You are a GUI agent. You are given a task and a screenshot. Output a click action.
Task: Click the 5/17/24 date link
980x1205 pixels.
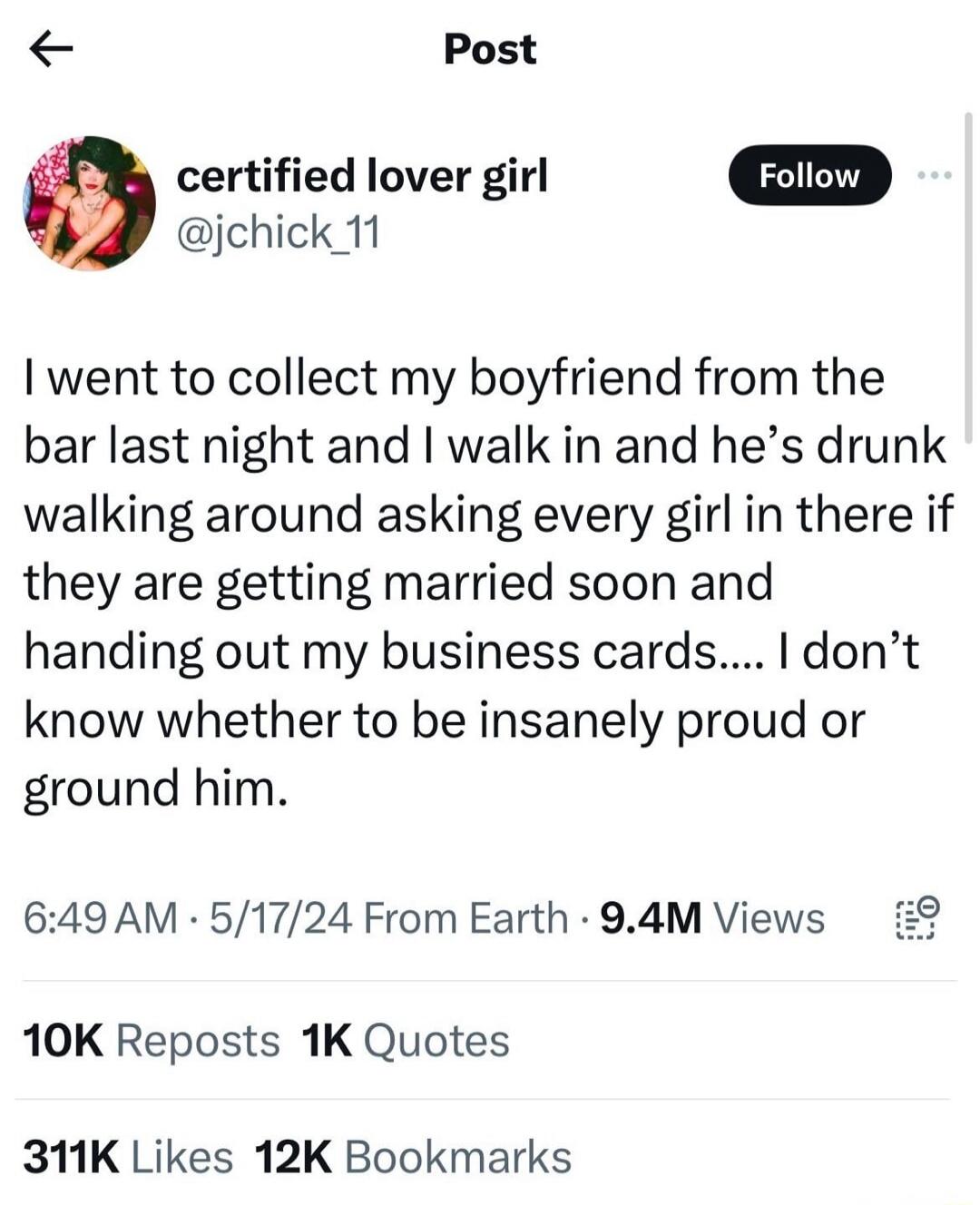click(x=278, y=916)
